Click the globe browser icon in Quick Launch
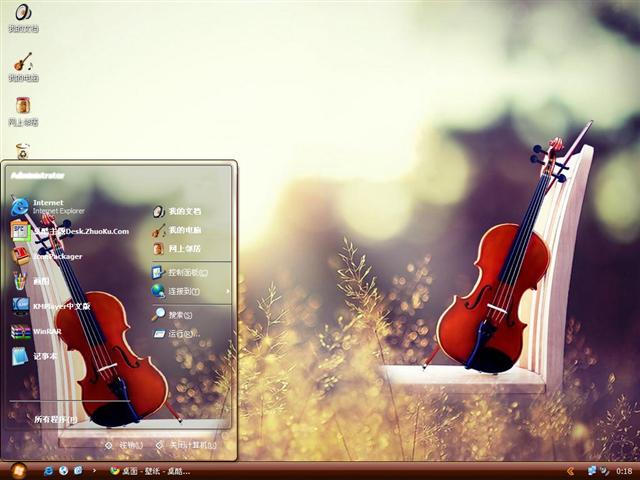 pos(63,471)
